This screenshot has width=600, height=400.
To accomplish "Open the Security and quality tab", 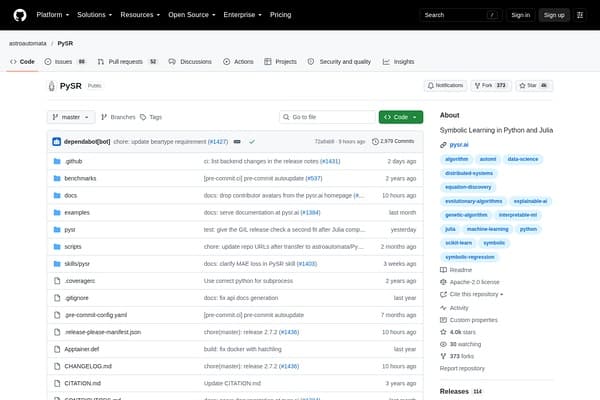I will pyautogui.click(x=339, y=62).
